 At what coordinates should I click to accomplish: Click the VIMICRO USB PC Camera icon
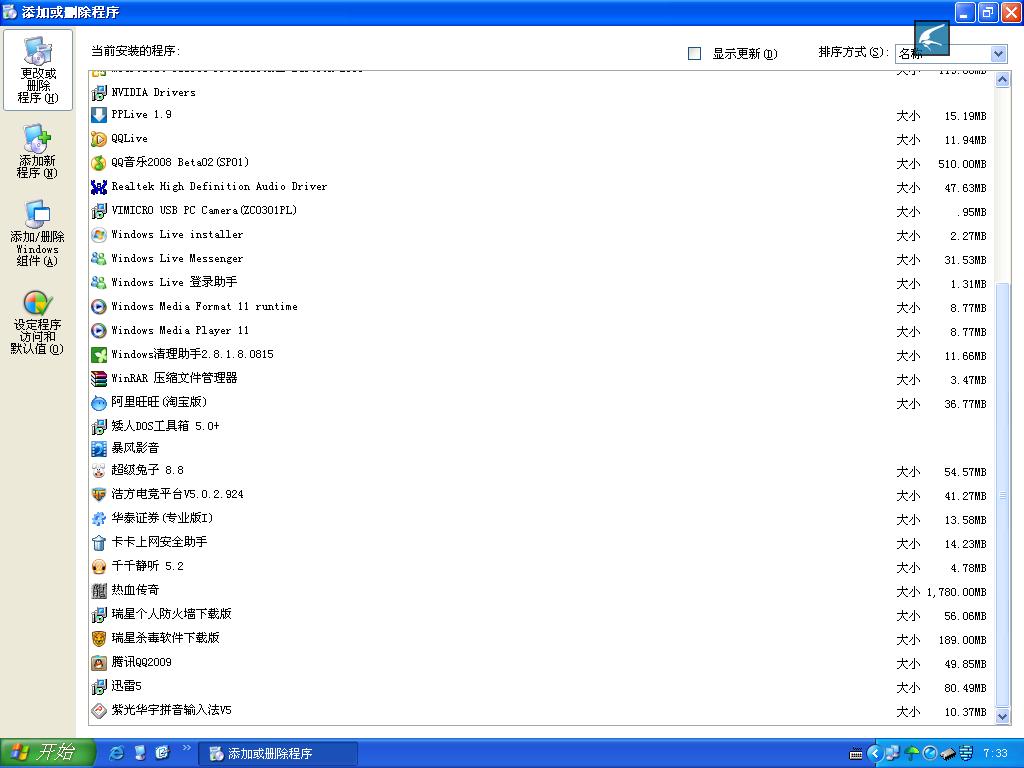point(99,211)
